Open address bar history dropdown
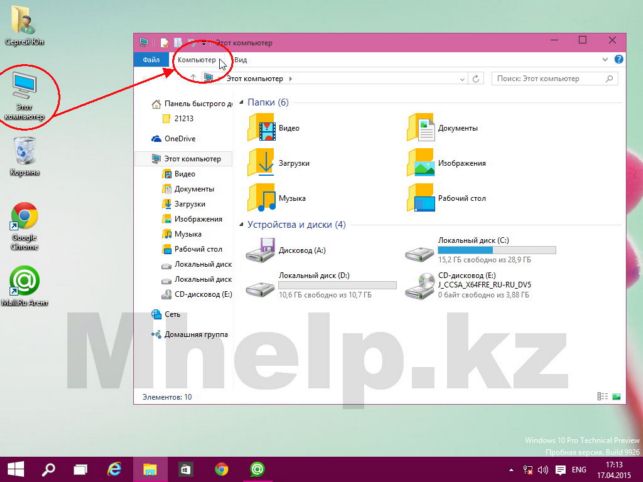This screenshot has width=643, height=482. (462, 79)
